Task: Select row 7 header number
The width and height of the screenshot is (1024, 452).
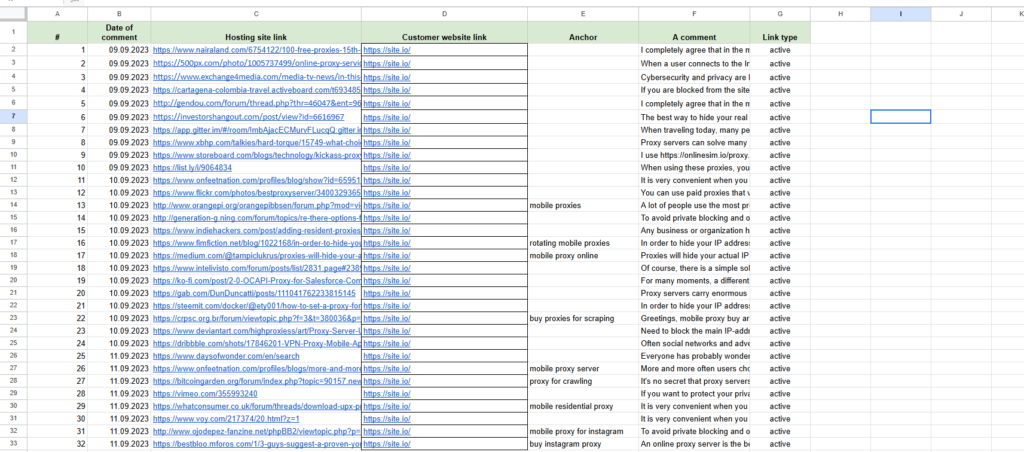Action: click(x=14, y=117)
